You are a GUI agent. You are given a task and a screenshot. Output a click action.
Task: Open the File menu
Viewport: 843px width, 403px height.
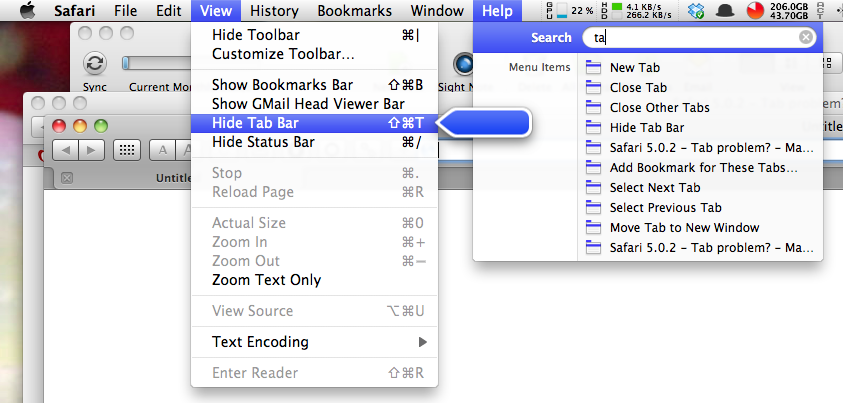pyautogui.click(x=125, y=11)
